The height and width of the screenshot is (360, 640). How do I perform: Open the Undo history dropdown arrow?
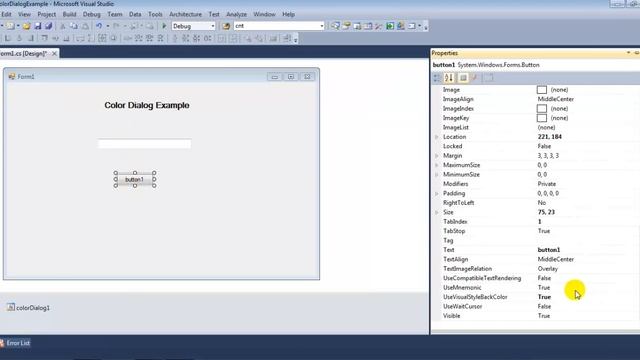tap(108, 26)
